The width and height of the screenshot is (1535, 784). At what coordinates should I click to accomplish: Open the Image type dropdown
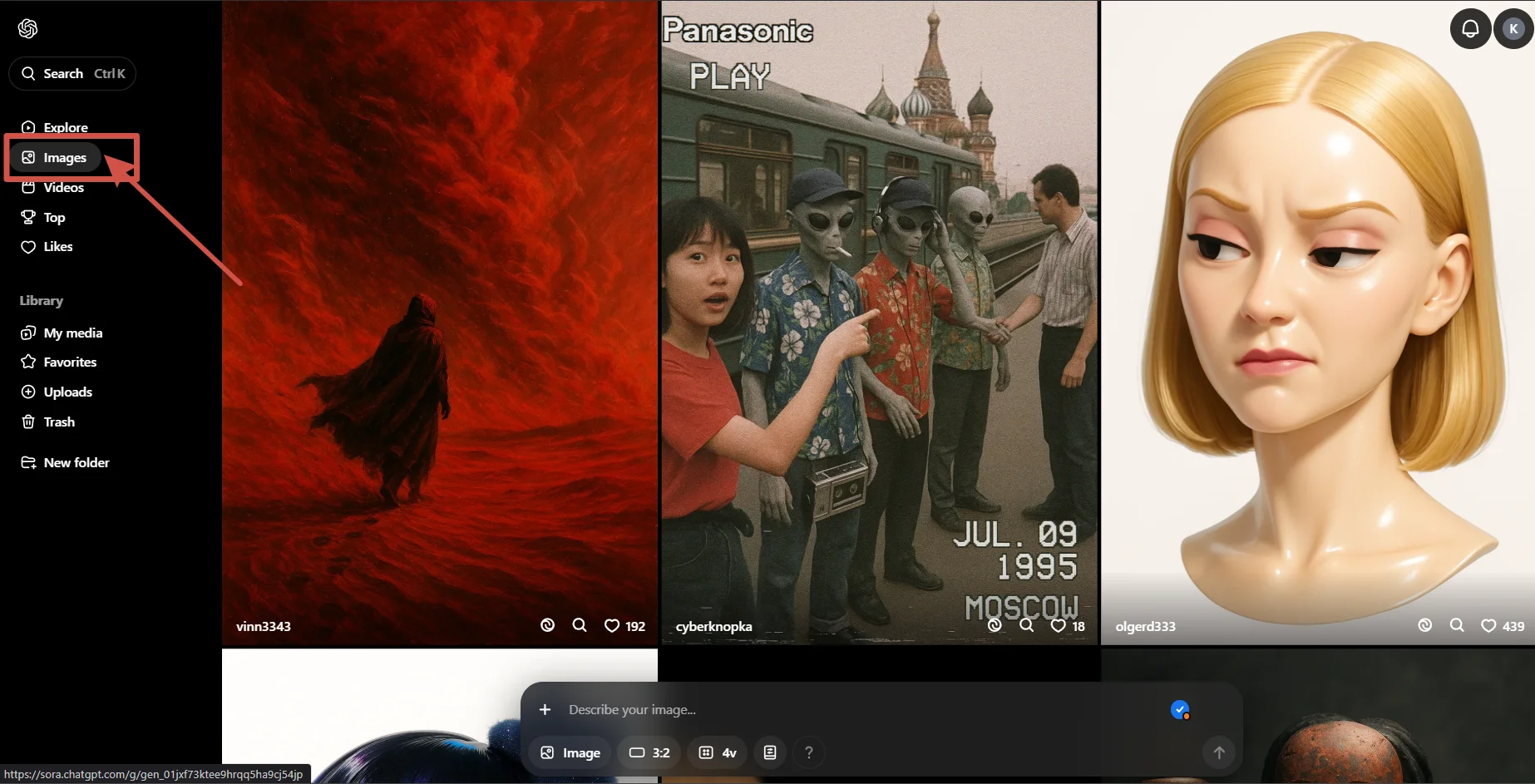coord(570,752)
